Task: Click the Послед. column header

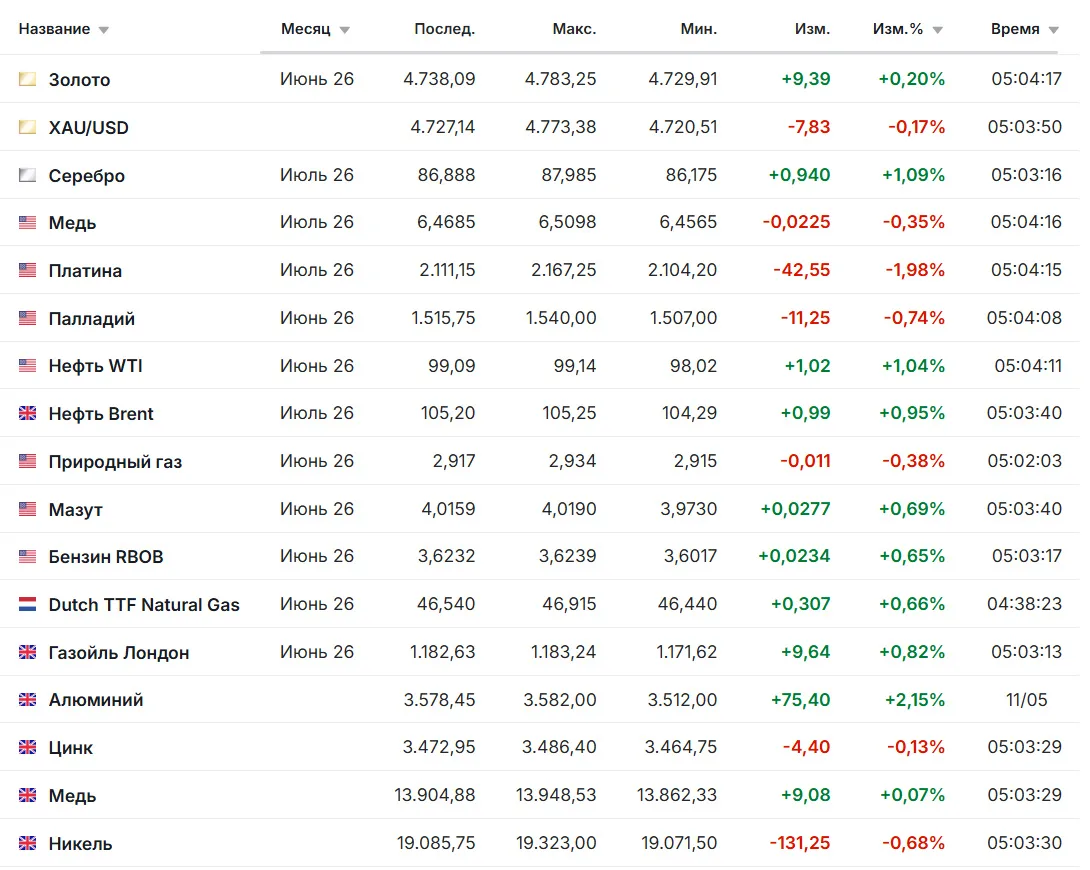Action: (444, 29)
